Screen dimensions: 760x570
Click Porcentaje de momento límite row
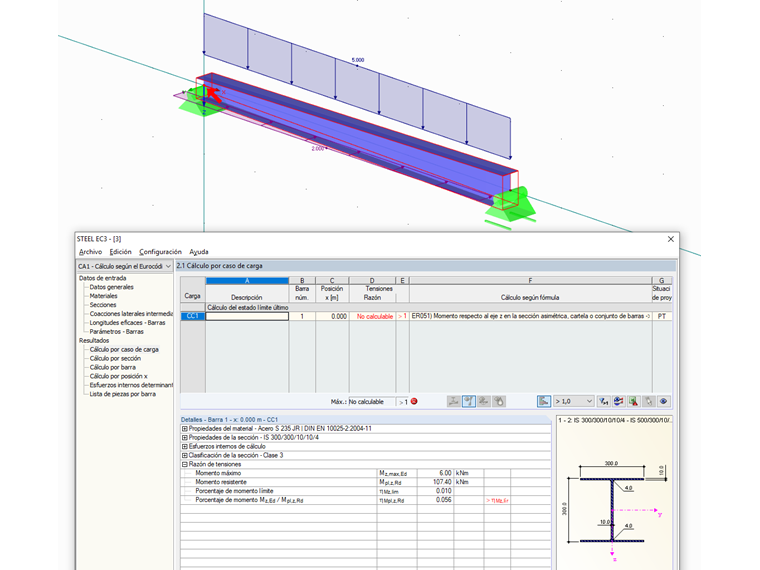[x=366, y=491]
